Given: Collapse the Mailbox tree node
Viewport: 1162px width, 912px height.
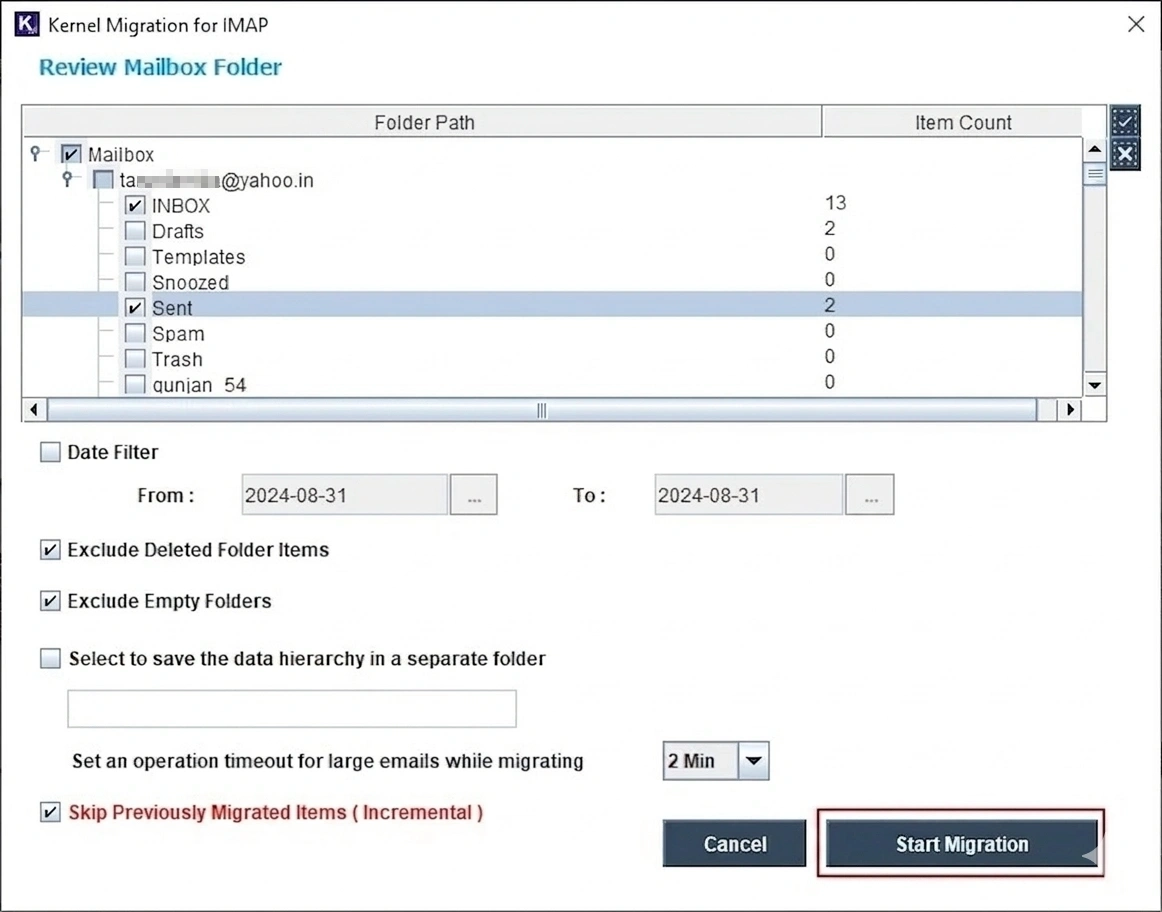Looking at the screenshot, I should pyautogui.click(x=37, y=154).
